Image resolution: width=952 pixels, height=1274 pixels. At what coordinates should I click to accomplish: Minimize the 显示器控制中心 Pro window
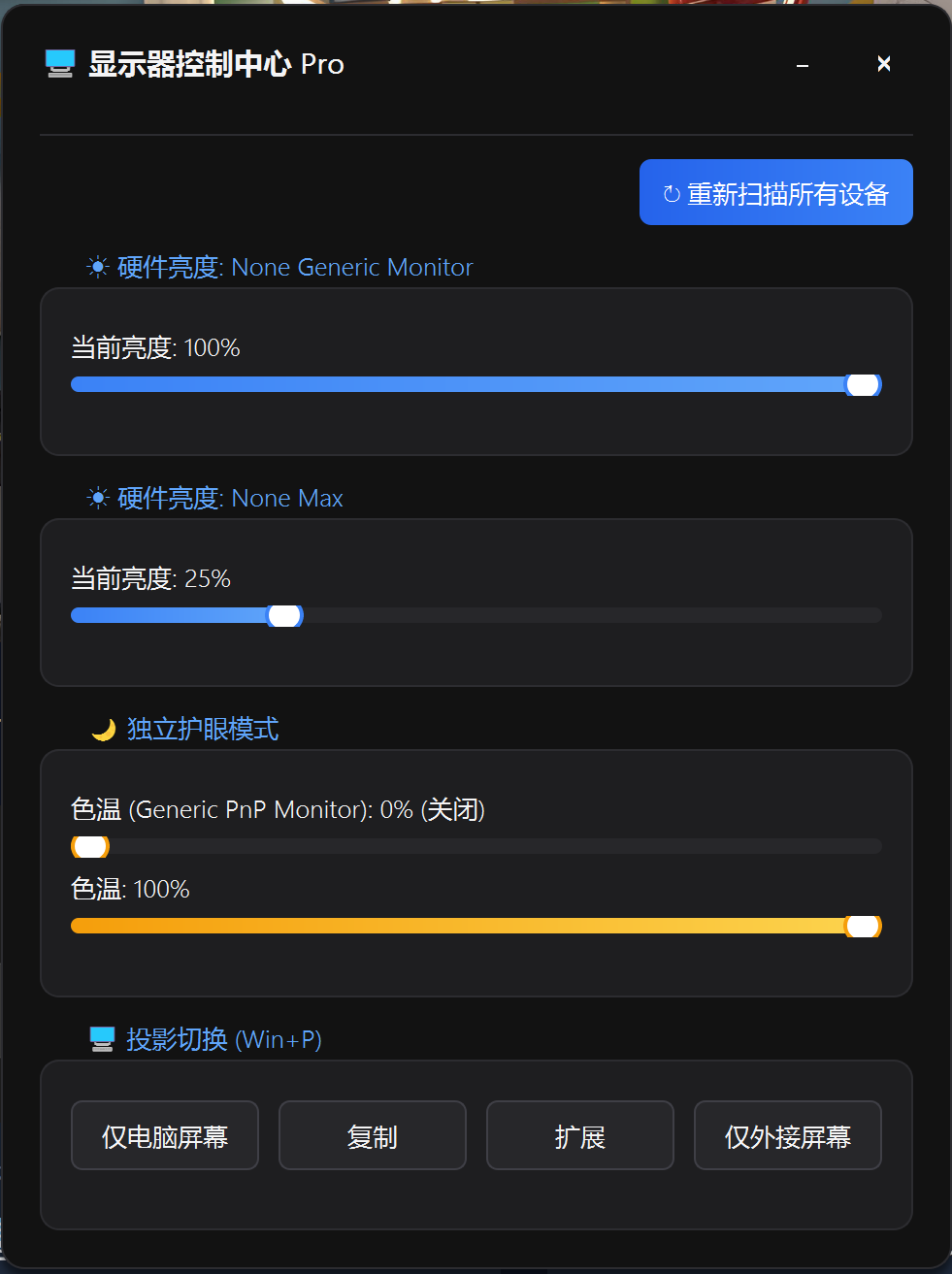pos(802,63)
